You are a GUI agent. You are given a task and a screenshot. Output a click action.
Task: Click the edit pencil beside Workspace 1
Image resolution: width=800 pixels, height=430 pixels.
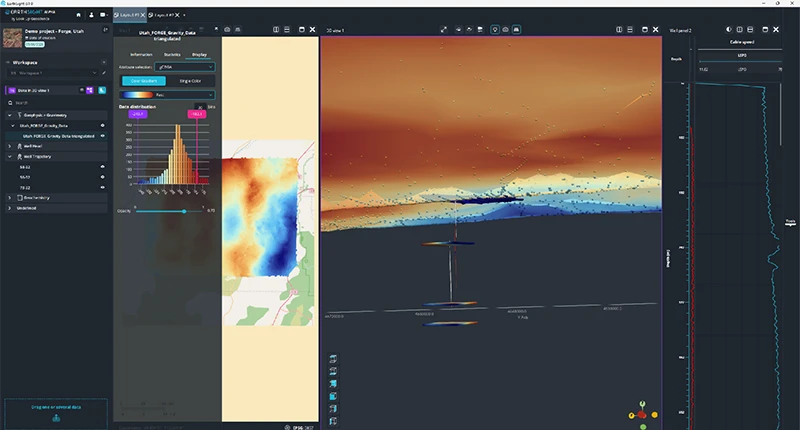point(104,73)
